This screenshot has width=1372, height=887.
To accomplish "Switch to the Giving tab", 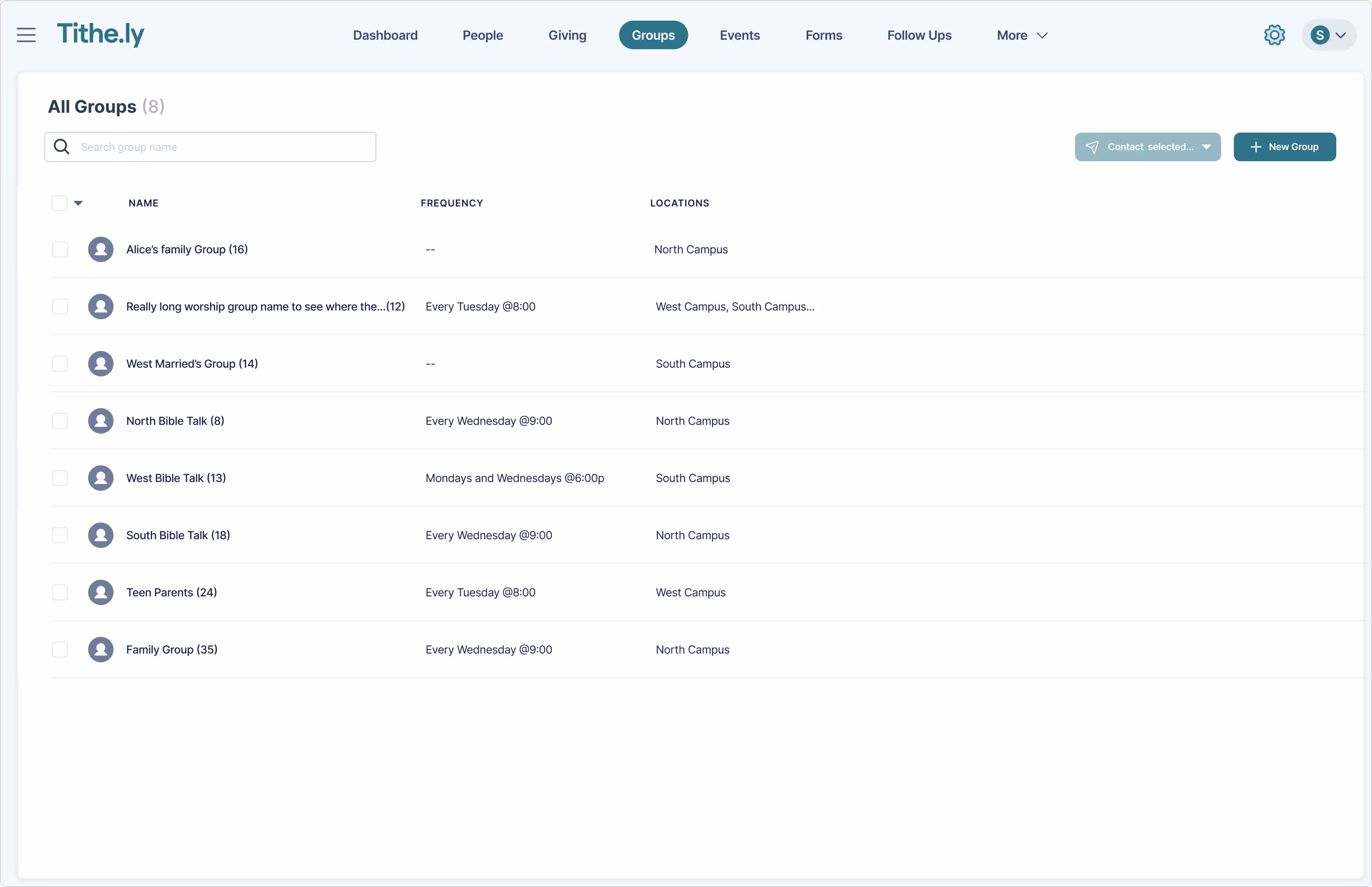I will (x=567, y=35).
